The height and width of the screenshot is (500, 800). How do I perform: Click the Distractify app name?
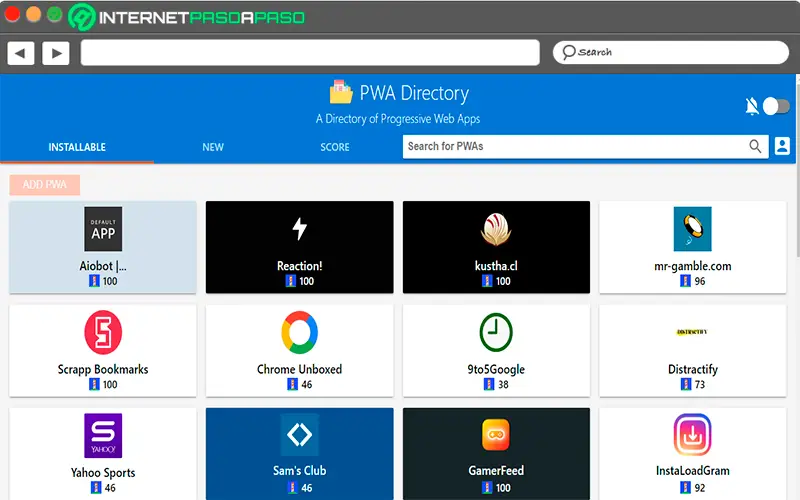coord(692,369)
